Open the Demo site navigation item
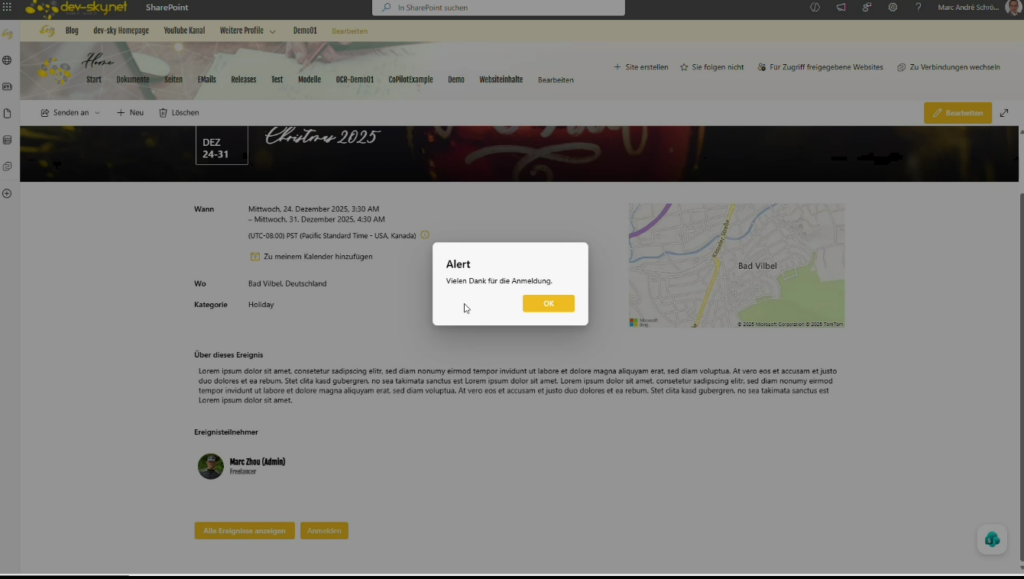 [x=456, y=80]
